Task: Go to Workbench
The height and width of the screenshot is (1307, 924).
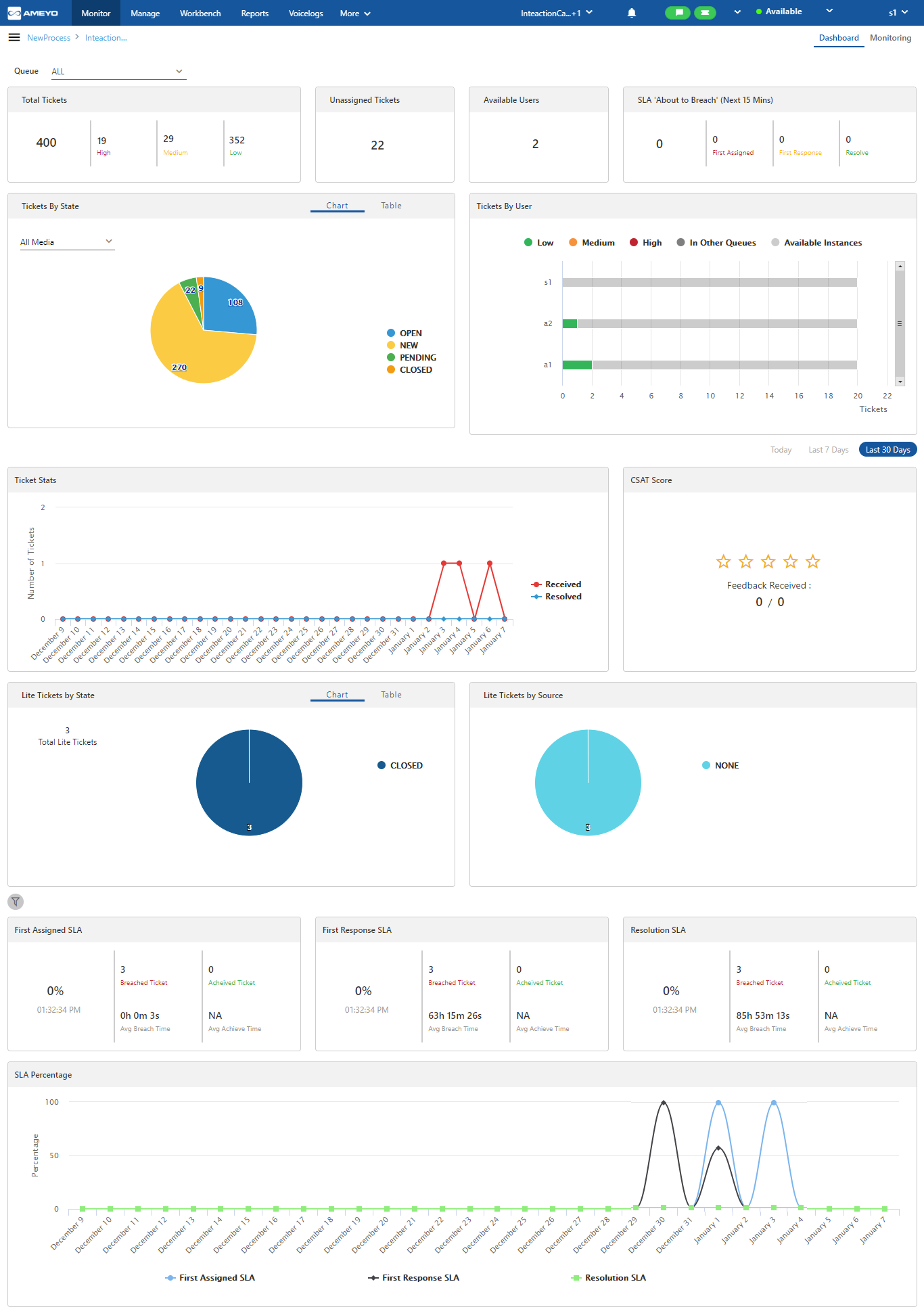Action: point(200,13)
